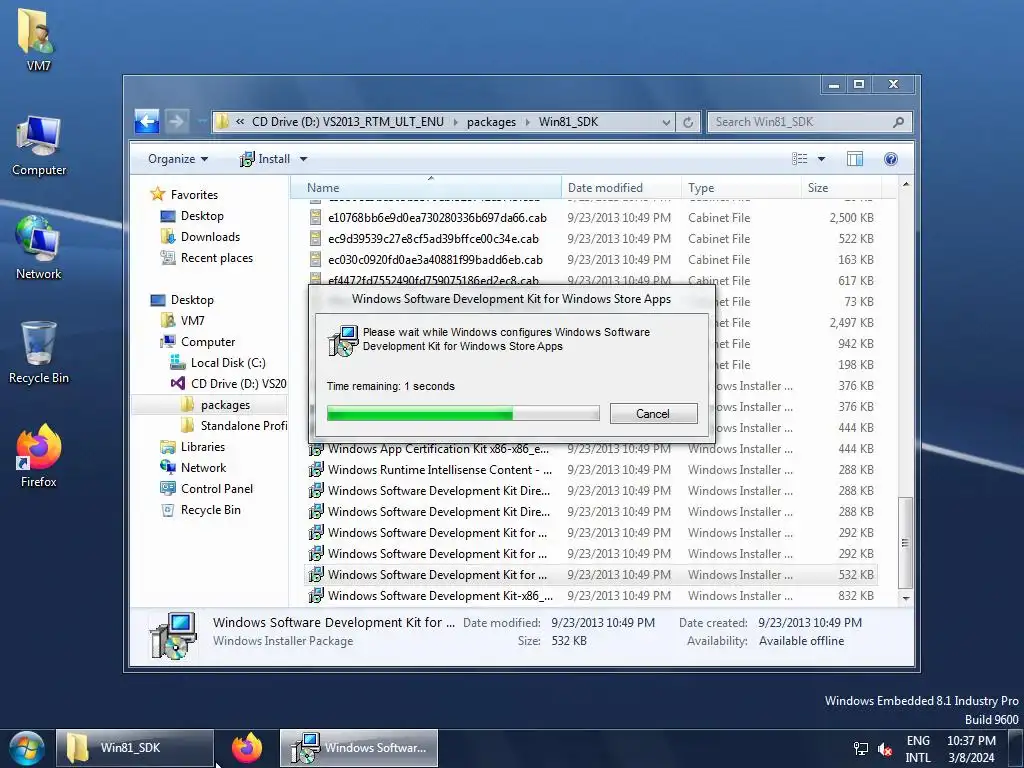Screen dimensions: 1024x768
Task: Select Local Disk (C:) in tree
Action: (228, 362)
